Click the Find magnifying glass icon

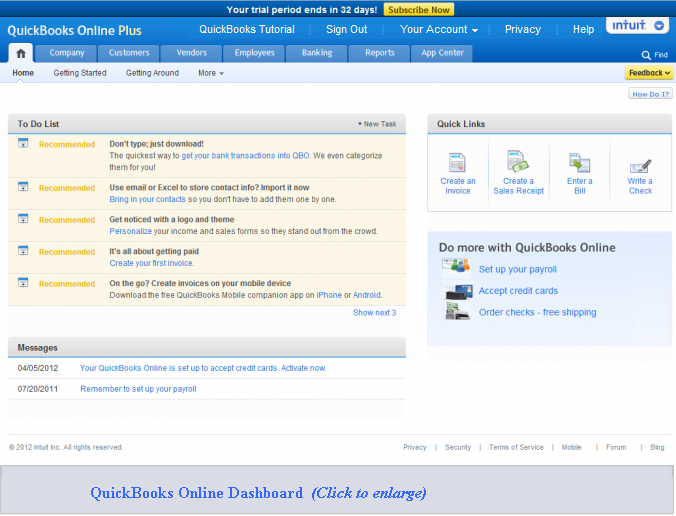pyautogui.click(x=646, y=55)
